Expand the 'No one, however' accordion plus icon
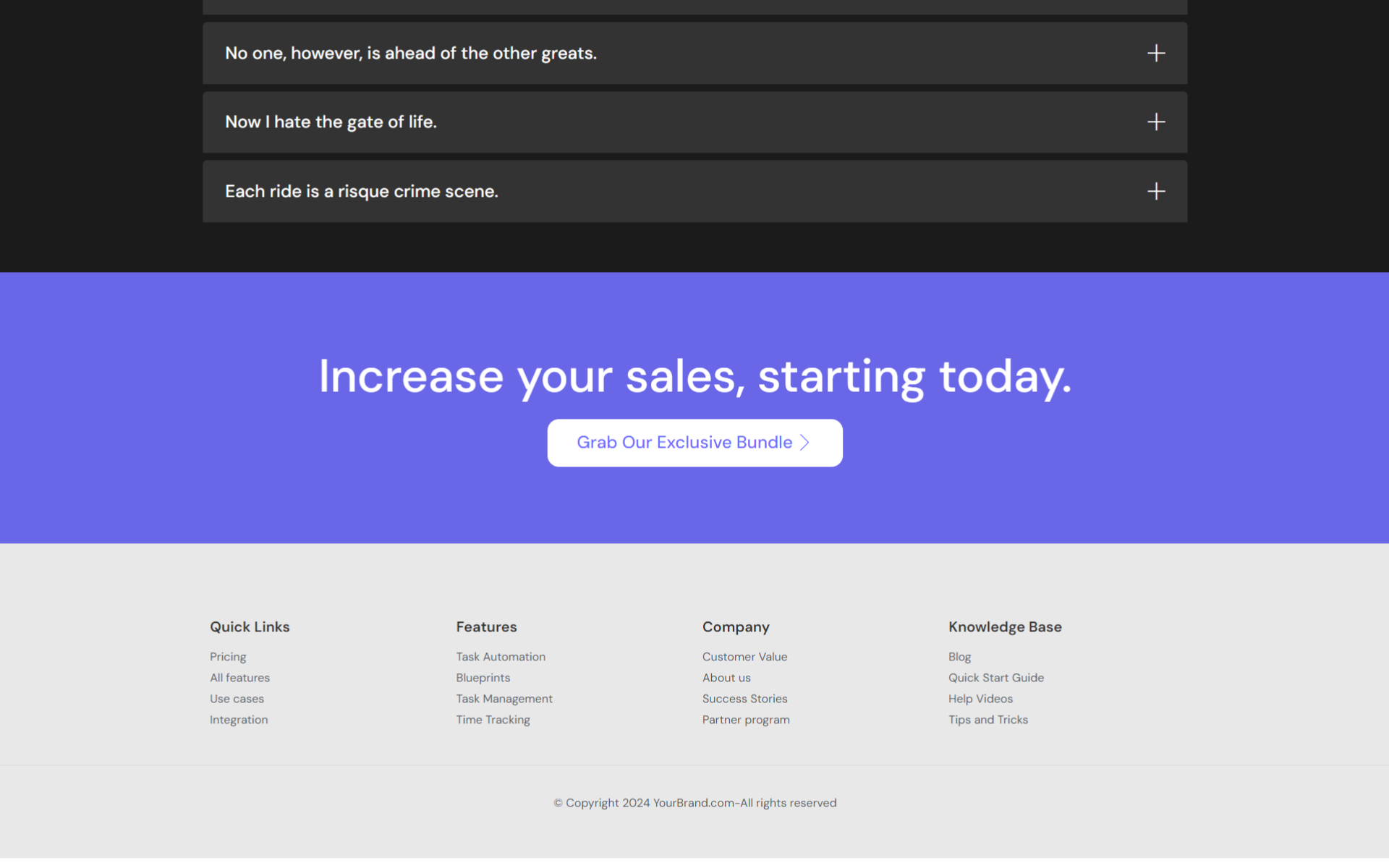The width and height of the screenshot is (1389, 868). 1155,53
